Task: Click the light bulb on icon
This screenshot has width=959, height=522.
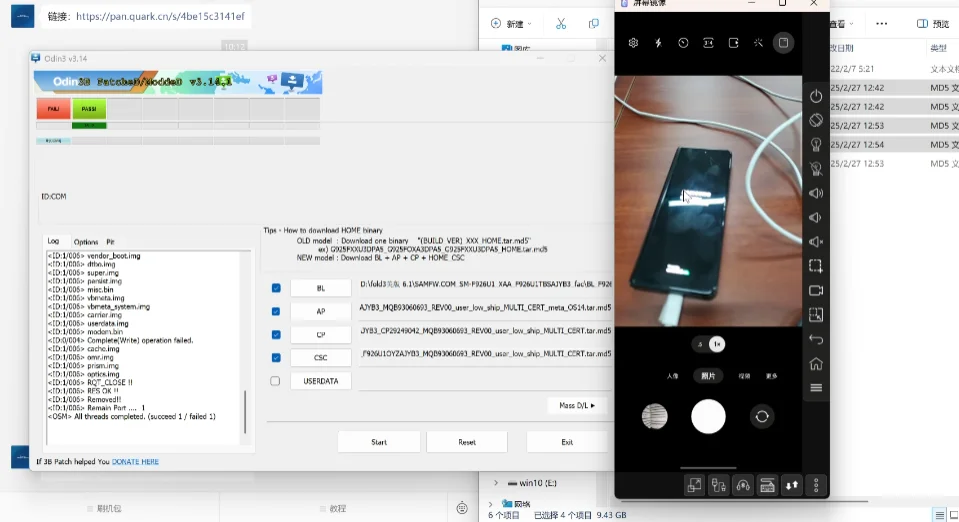Action: [816, 144]
